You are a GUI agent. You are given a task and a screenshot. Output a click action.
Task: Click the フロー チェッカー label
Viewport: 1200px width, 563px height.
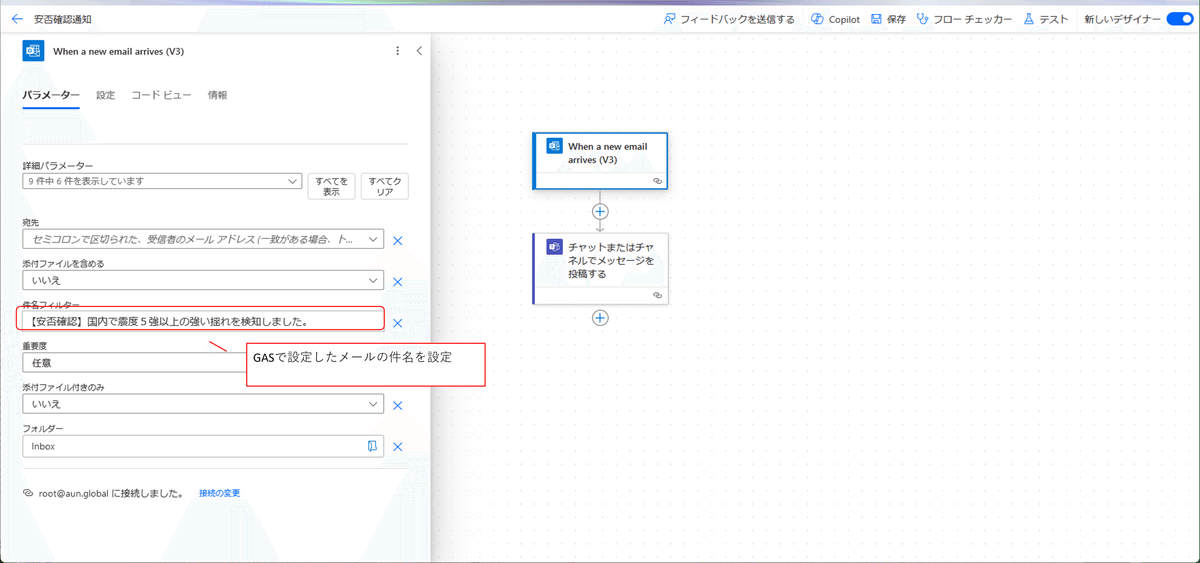[x=973, y=19]
